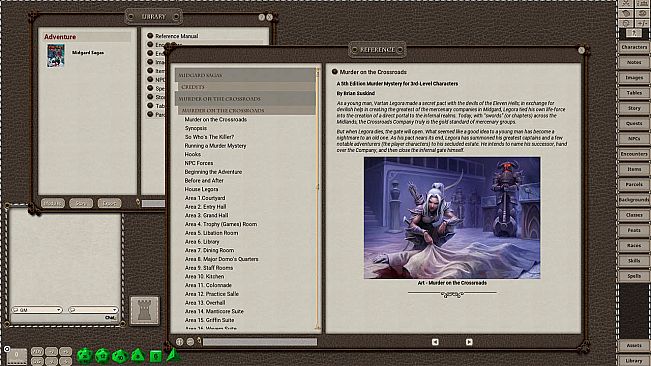Open Running a Murder Mystery page
This screenshot has width=651, height=366.
[x=215, y=146]
